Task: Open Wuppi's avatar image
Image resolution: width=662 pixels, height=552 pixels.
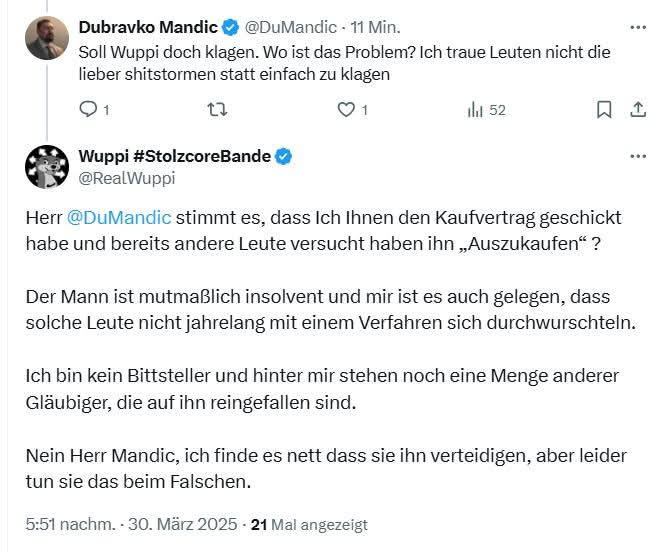Action: pos(47,167)
